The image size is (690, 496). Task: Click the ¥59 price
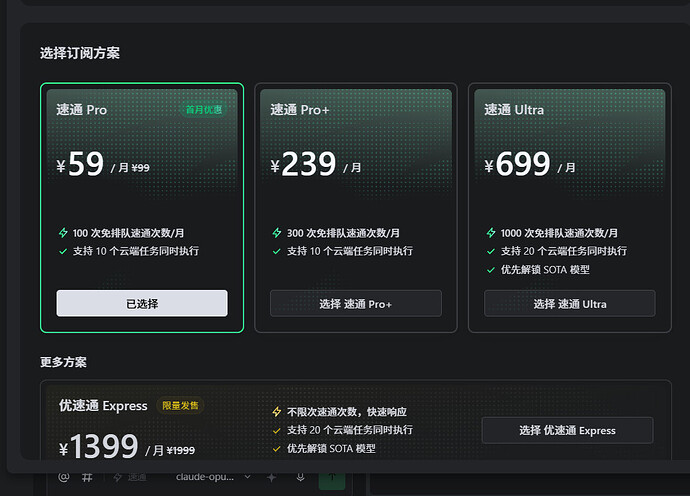coord(80,164)
